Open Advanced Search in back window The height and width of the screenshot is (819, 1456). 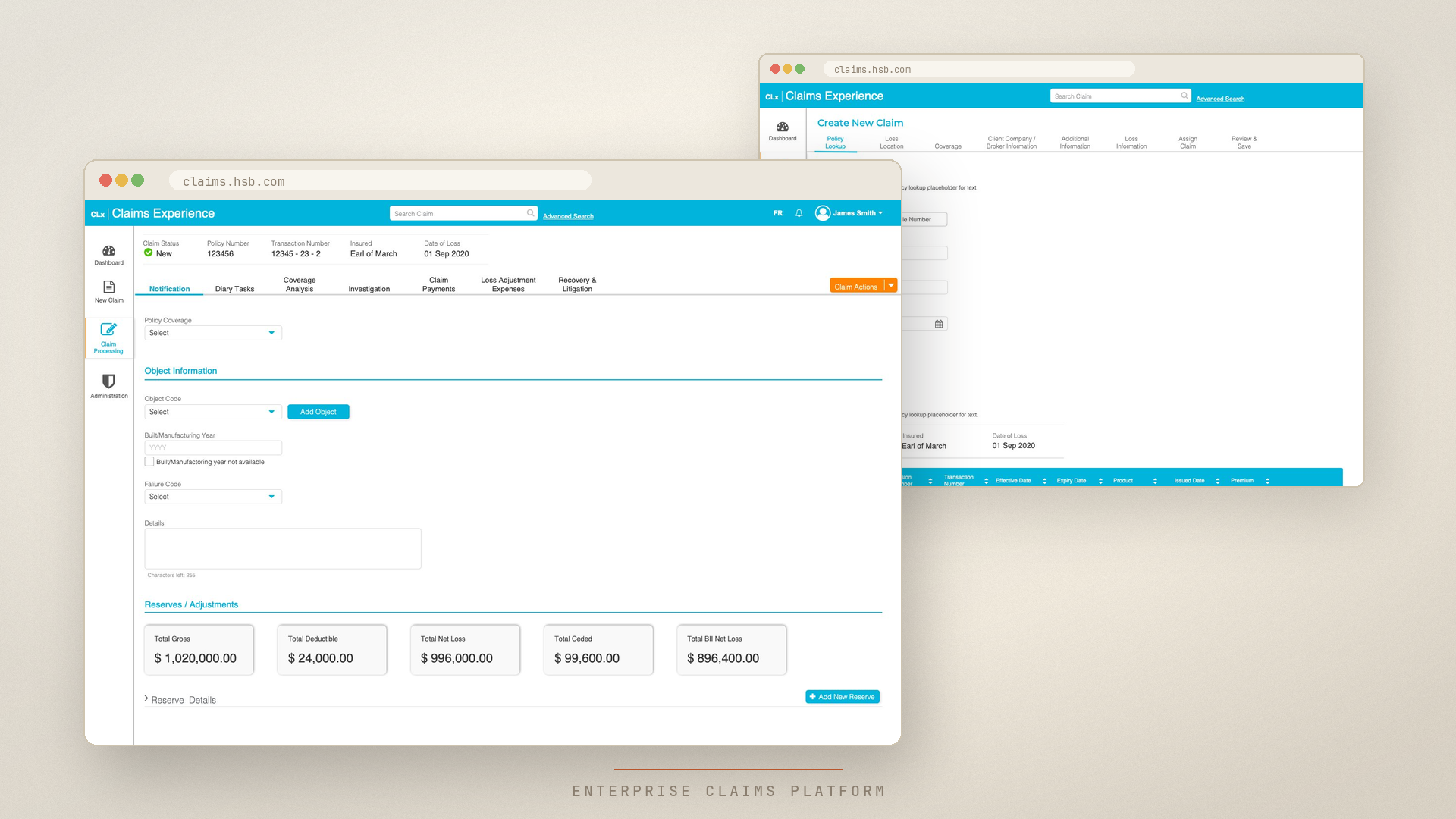(x=1220, y=99)
